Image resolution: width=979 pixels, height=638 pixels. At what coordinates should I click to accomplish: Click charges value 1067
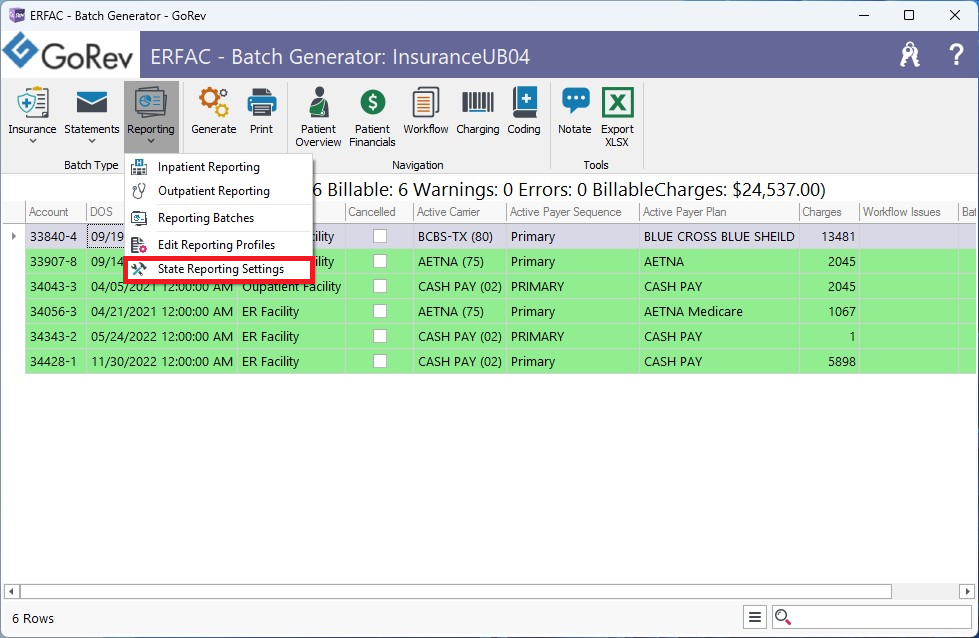click(x=829, y=311)
